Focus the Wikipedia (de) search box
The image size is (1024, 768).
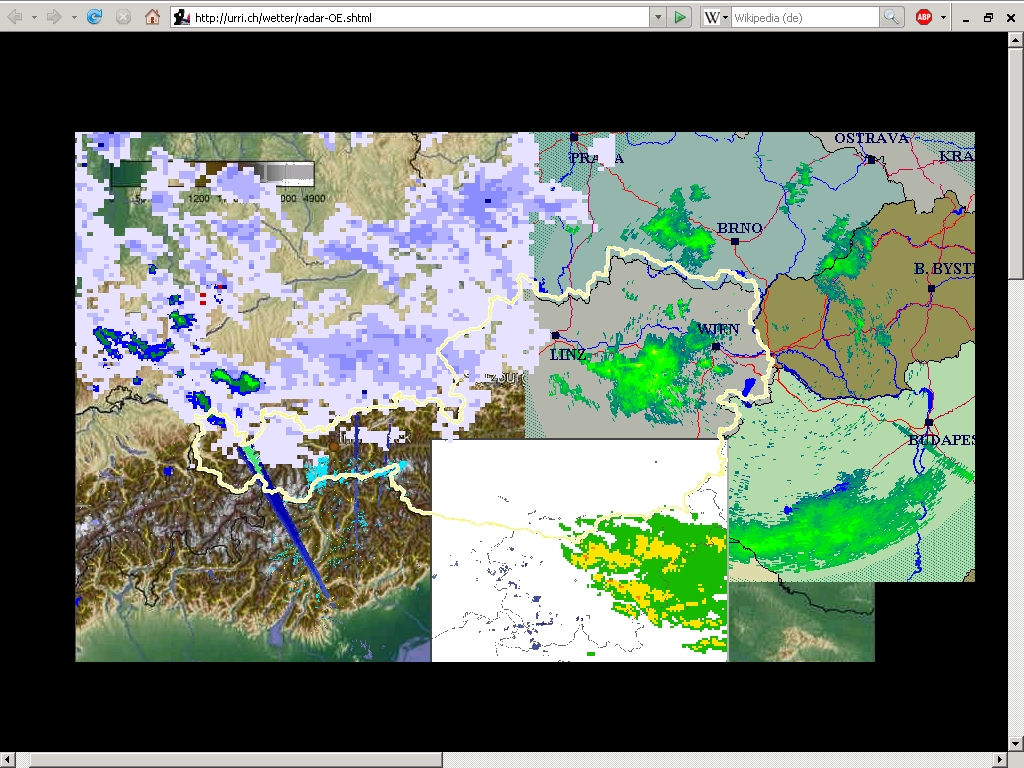pyautogui.click(x=804, y=17)
